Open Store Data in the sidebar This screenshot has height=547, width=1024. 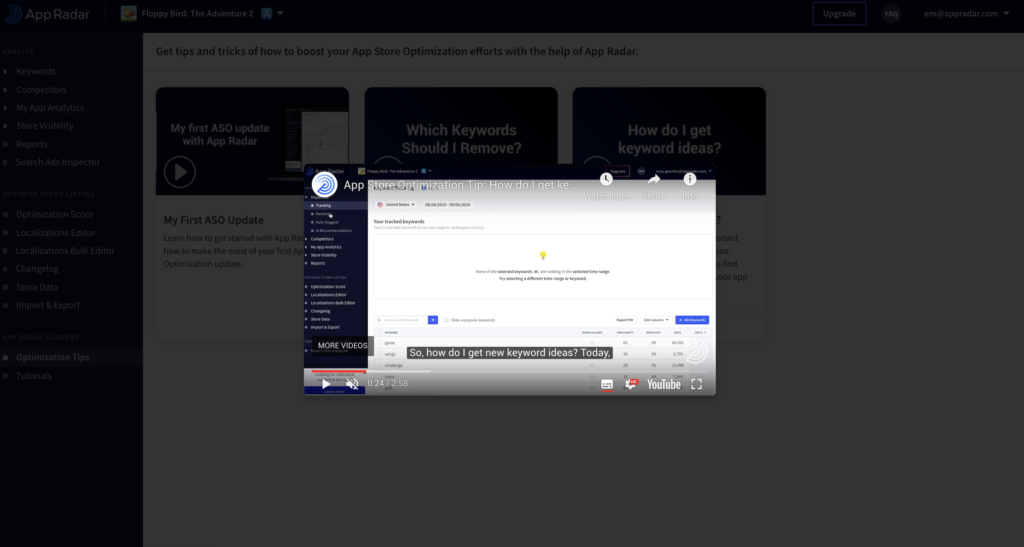[37, 287]
